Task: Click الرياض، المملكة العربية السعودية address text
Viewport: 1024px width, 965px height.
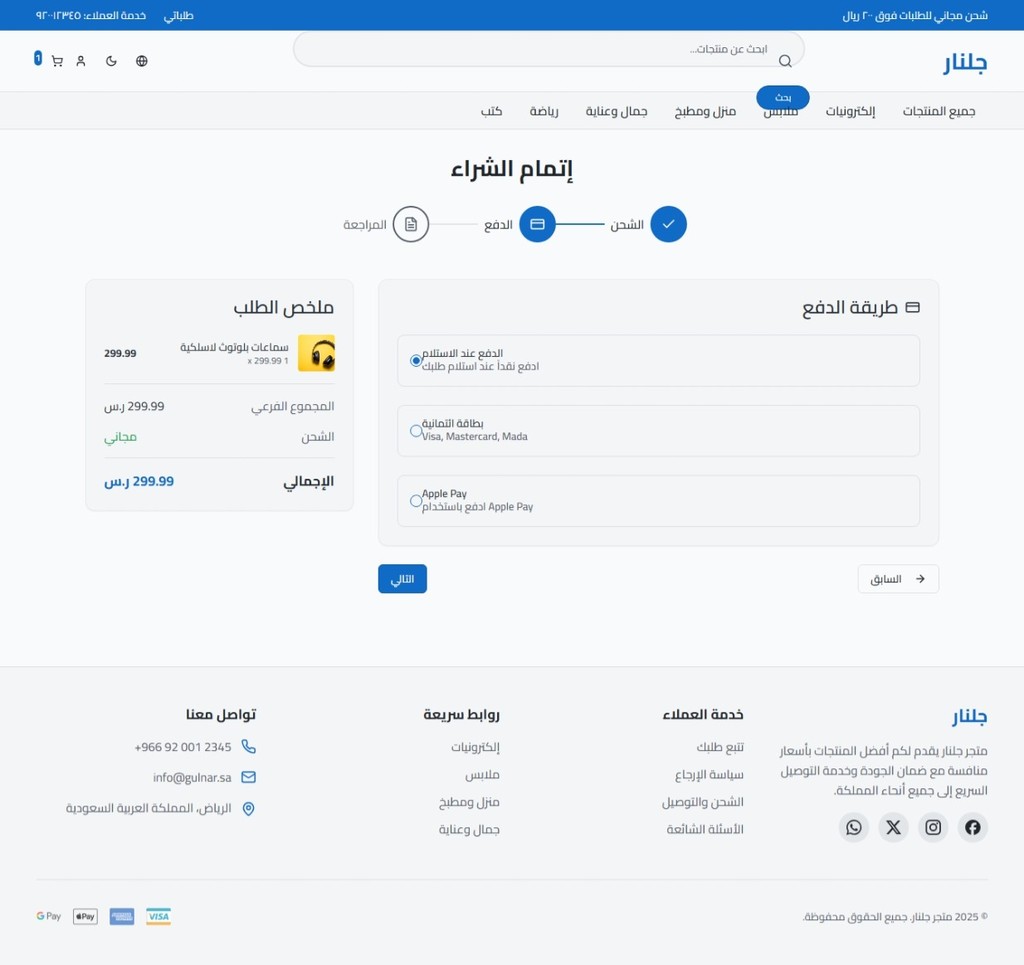Action: click(x=148, y=808)
